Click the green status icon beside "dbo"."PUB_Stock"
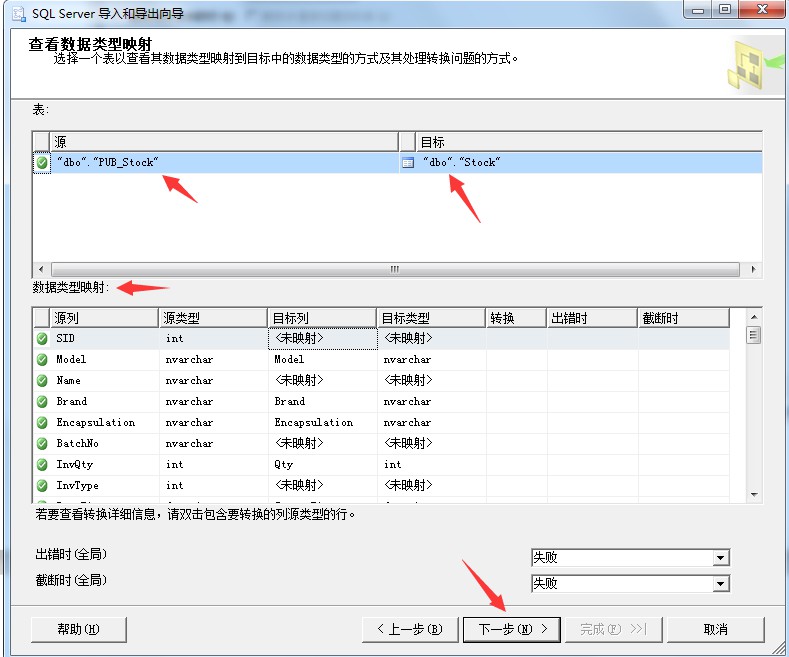 point(42,162)
